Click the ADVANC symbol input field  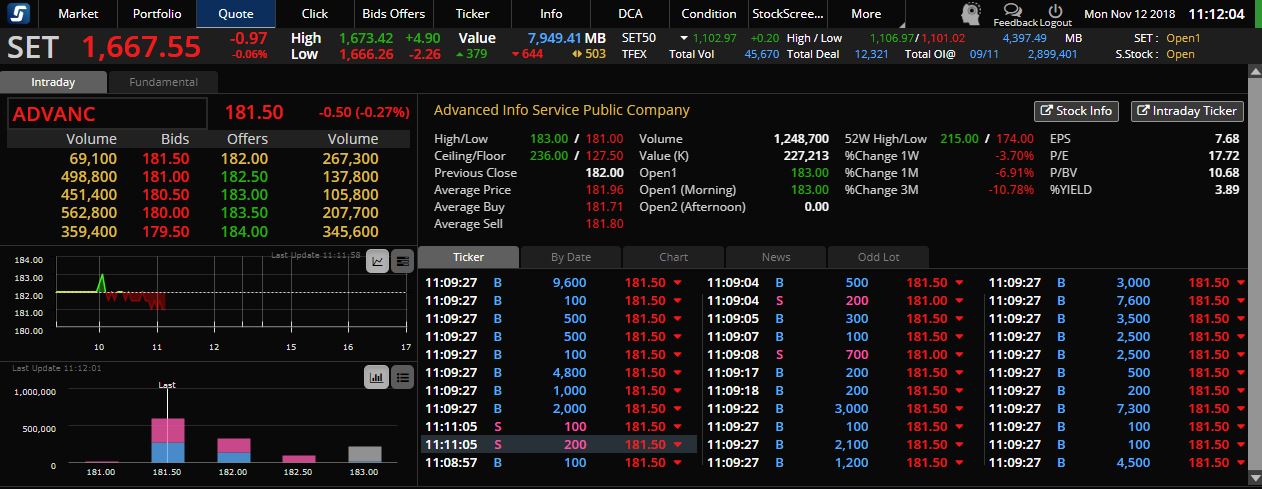coord(107,113)
